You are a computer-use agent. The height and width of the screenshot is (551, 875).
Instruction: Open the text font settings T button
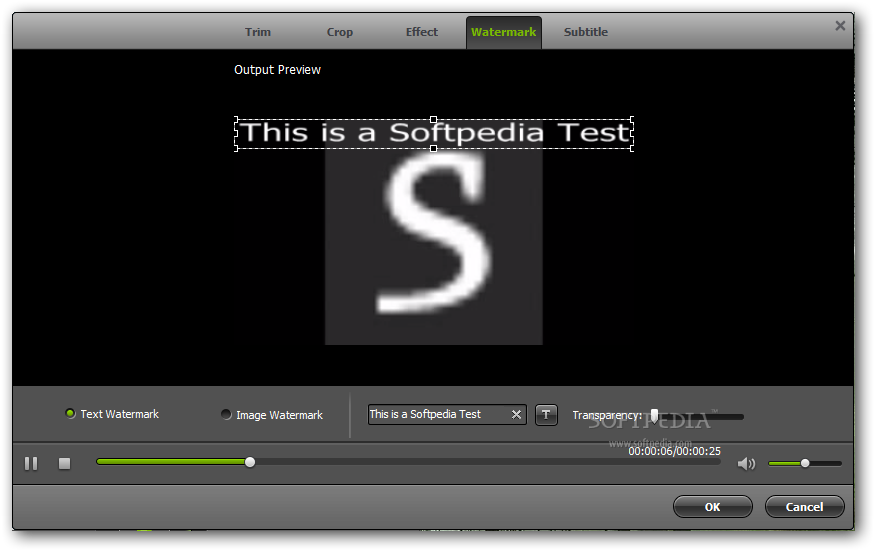546,414
